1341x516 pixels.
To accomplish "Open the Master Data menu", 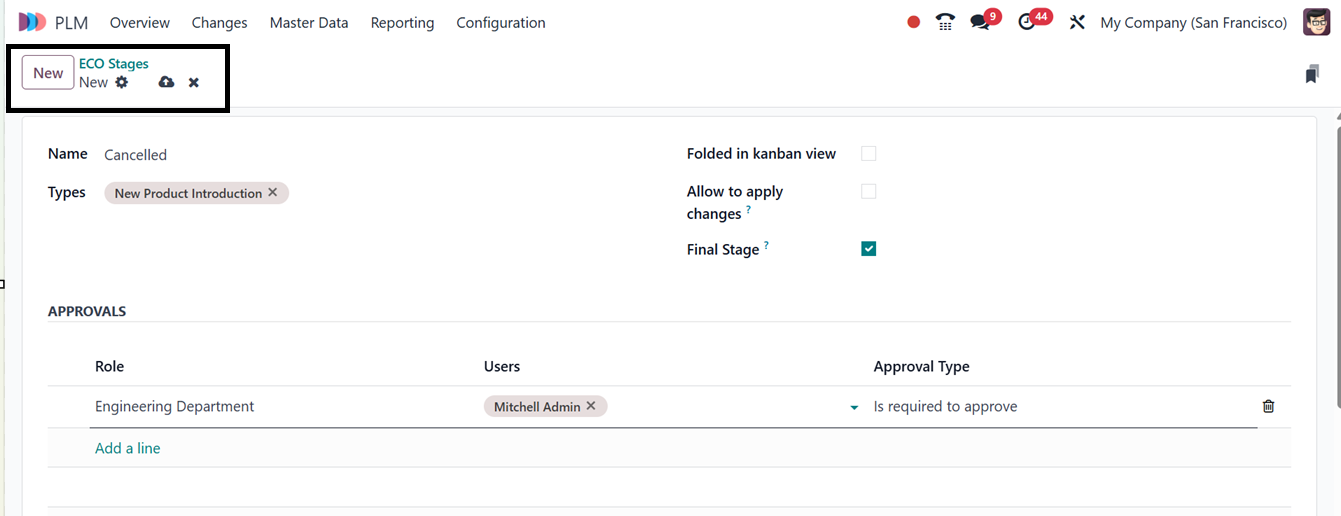I will coord(309,22).
